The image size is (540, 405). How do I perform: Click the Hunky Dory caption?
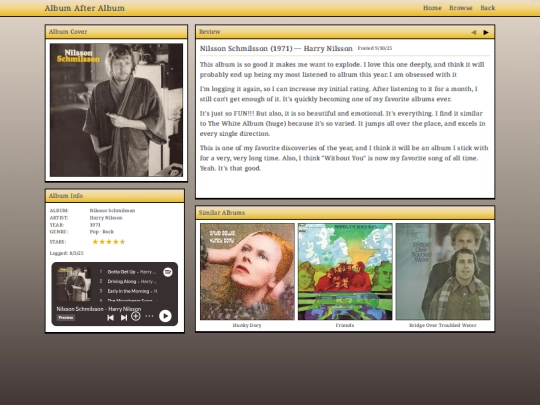click(x=247, y=325)
